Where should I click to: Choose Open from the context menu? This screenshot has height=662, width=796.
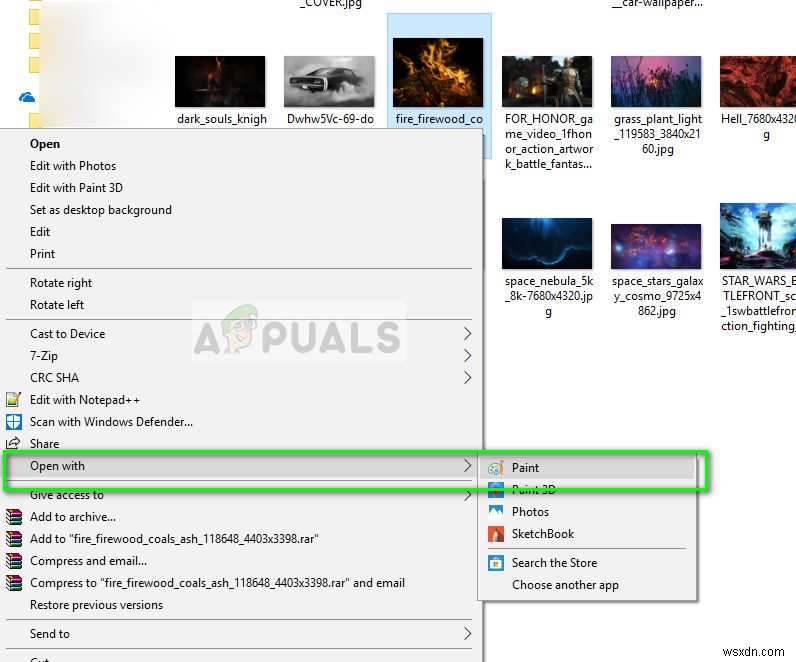45,144
